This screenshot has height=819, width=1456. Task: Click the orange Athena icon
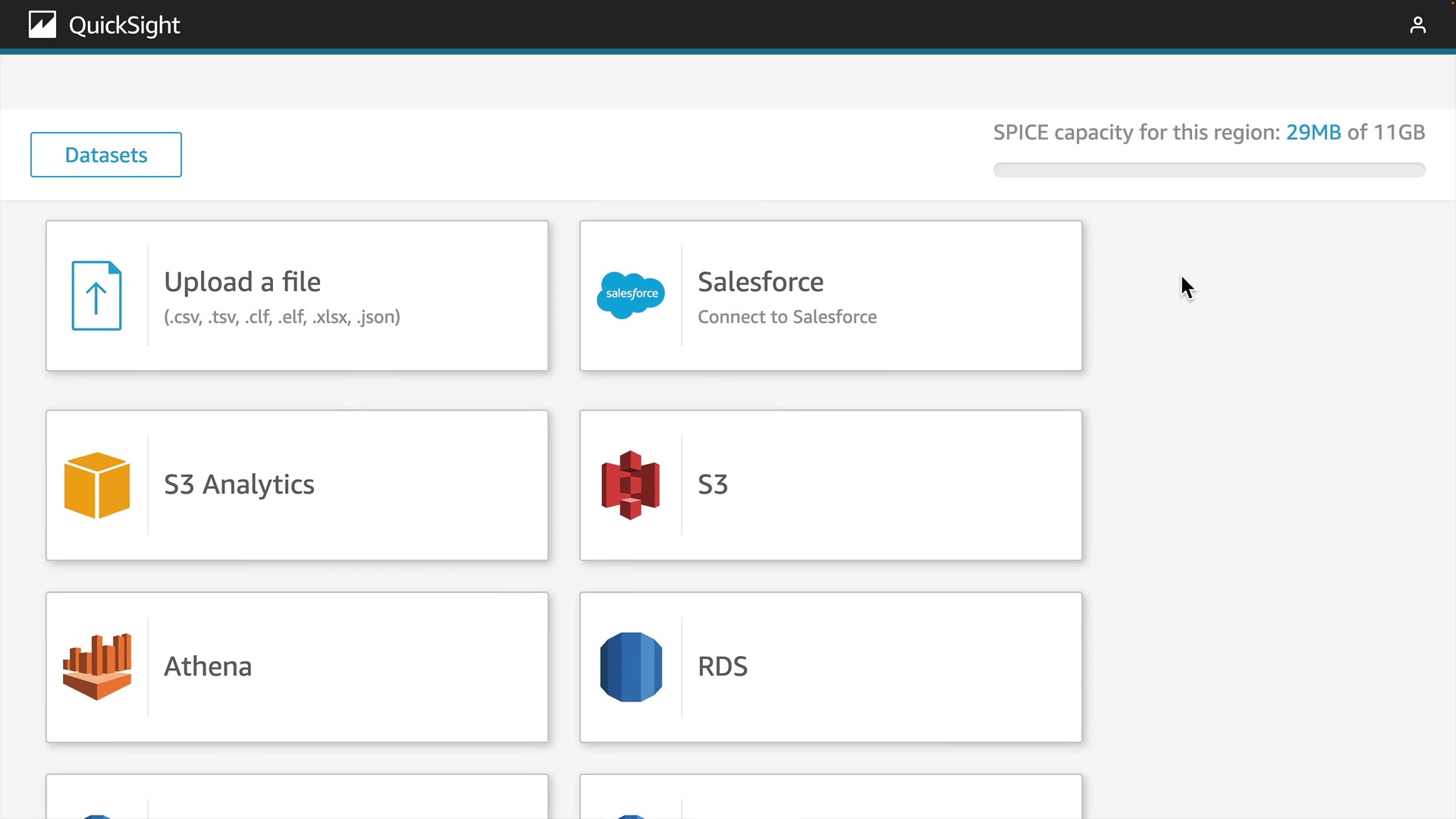coord(97,667)
